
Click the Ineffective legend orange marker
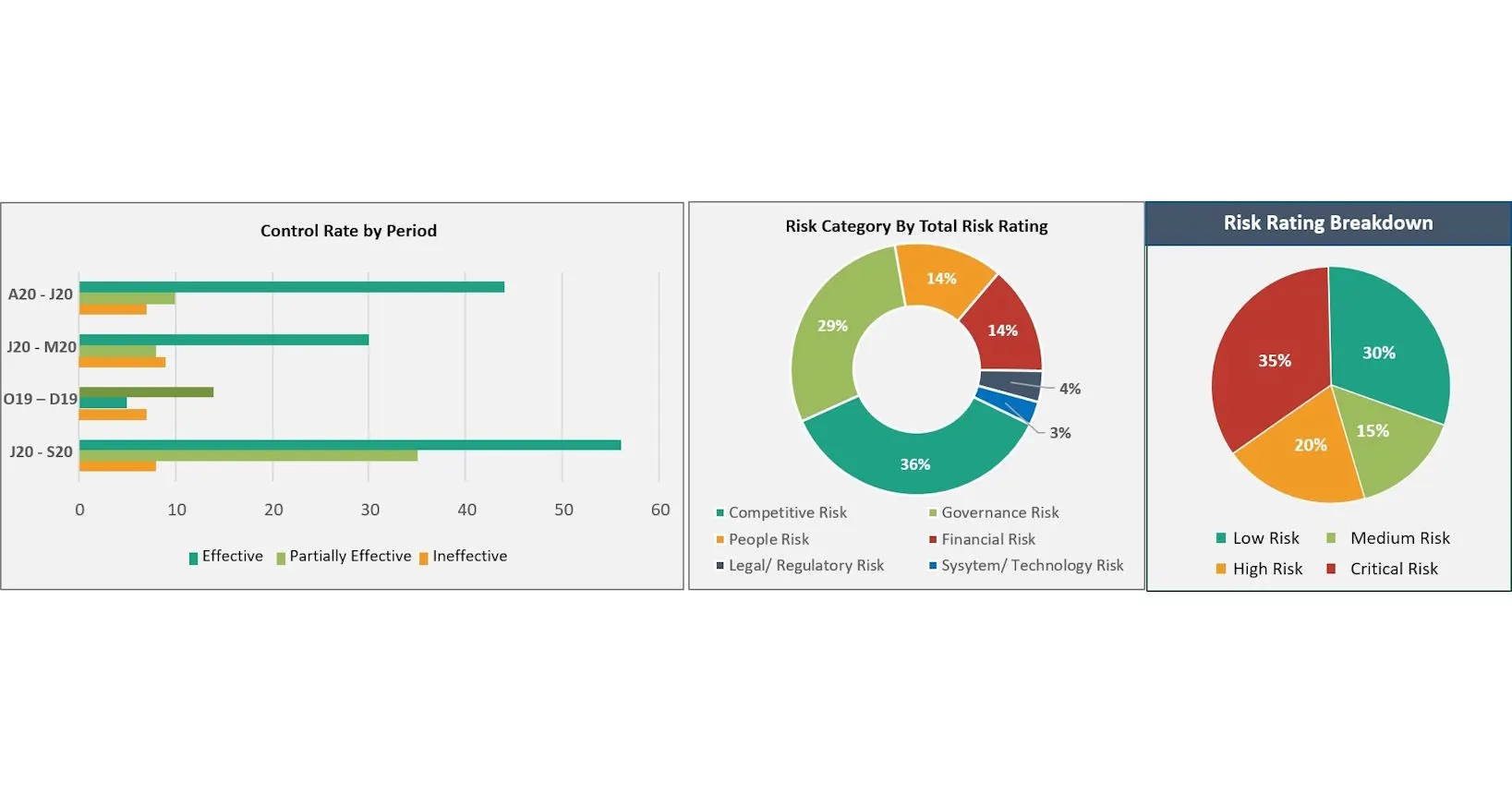click(424, 558)
